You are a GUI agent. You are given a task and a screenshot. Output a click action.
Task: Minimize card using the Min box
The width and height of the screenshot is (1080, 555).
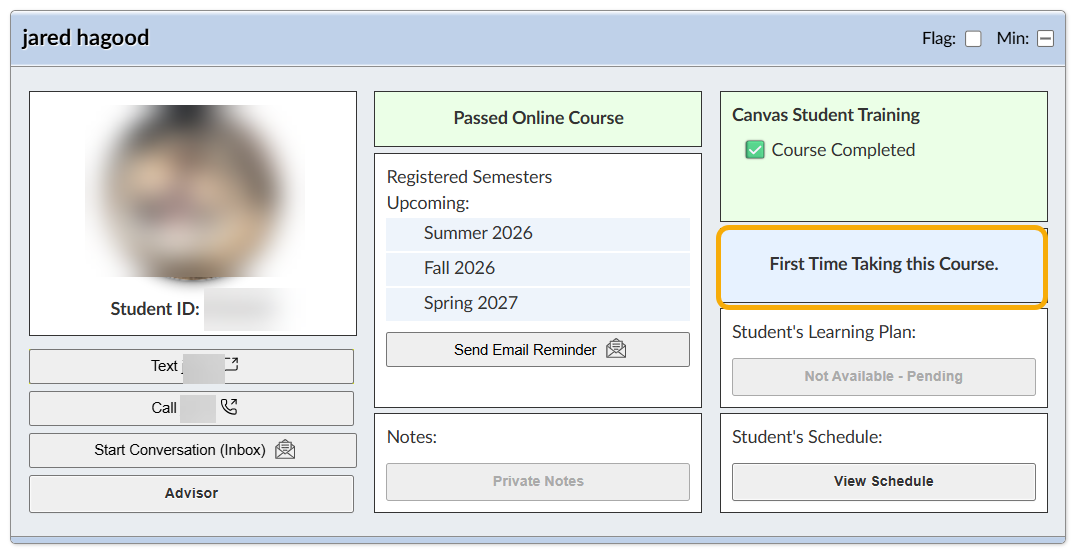coord(1045,39)
